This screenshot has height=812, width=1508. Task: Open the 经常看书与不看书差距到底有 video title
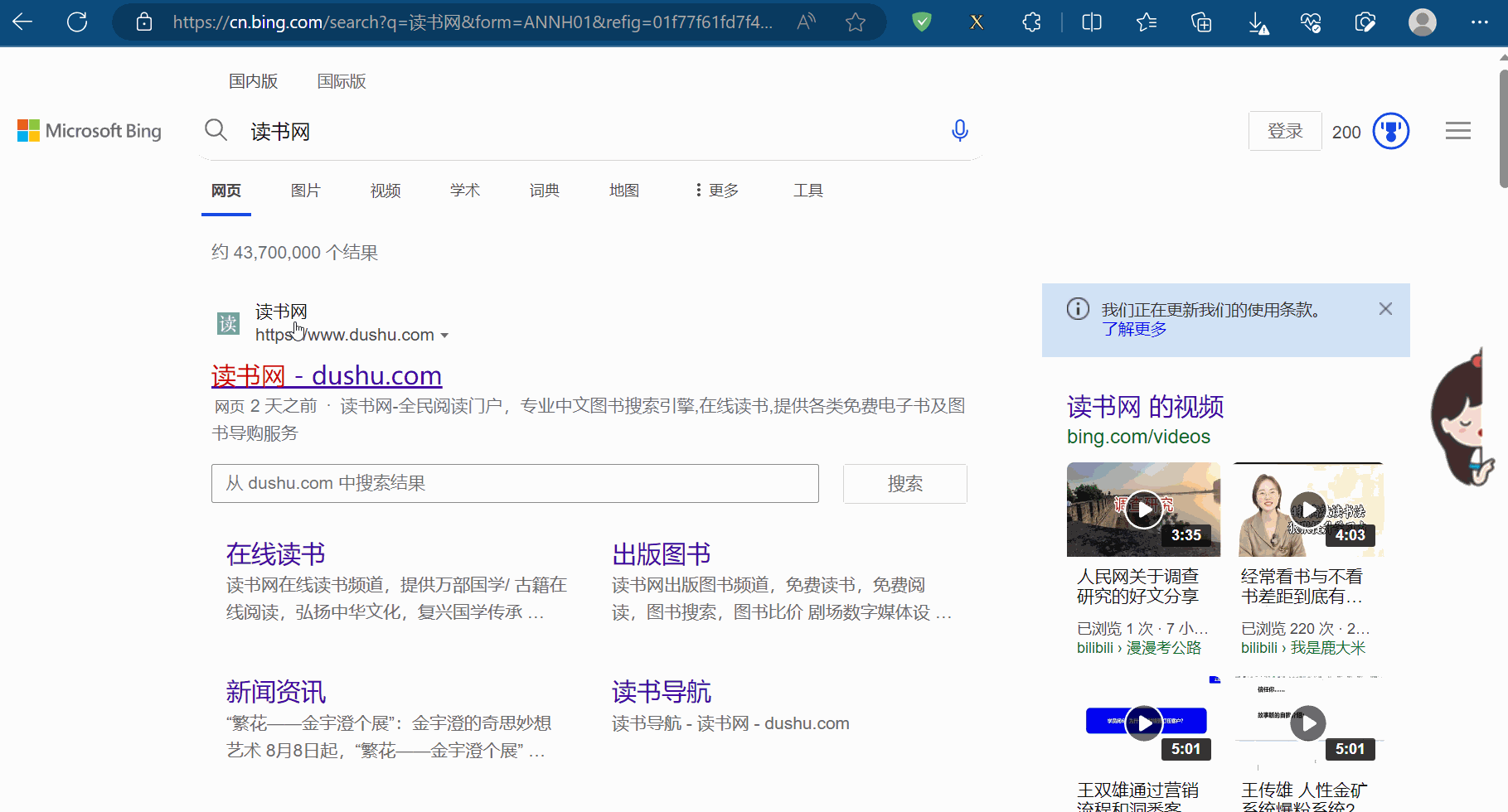[1302, 586]
